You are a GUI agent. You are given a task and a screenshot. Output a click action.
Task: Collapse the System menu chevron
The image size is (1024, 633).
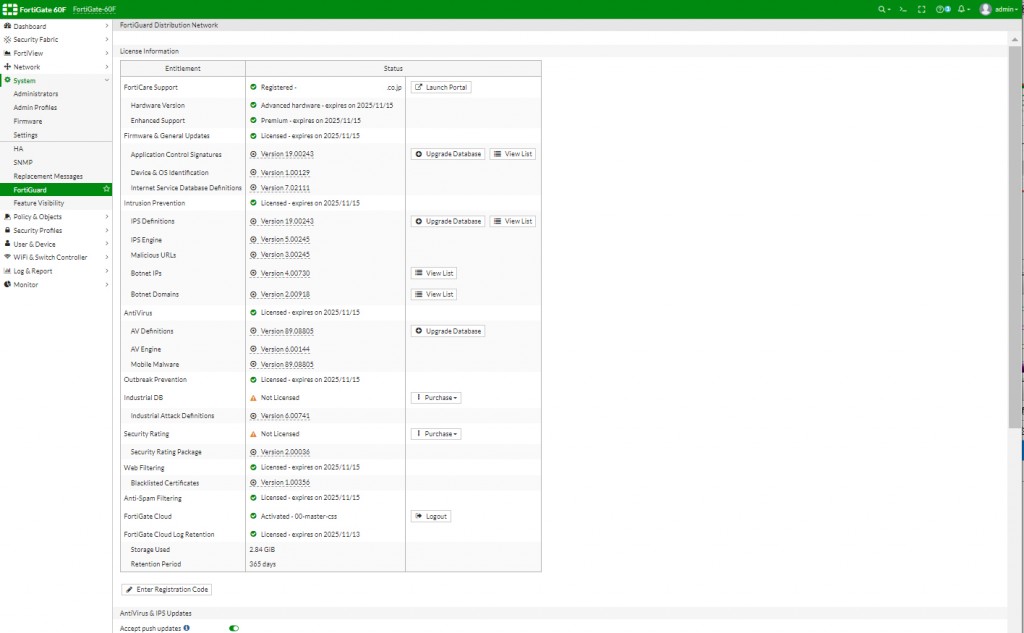(106, 80)
